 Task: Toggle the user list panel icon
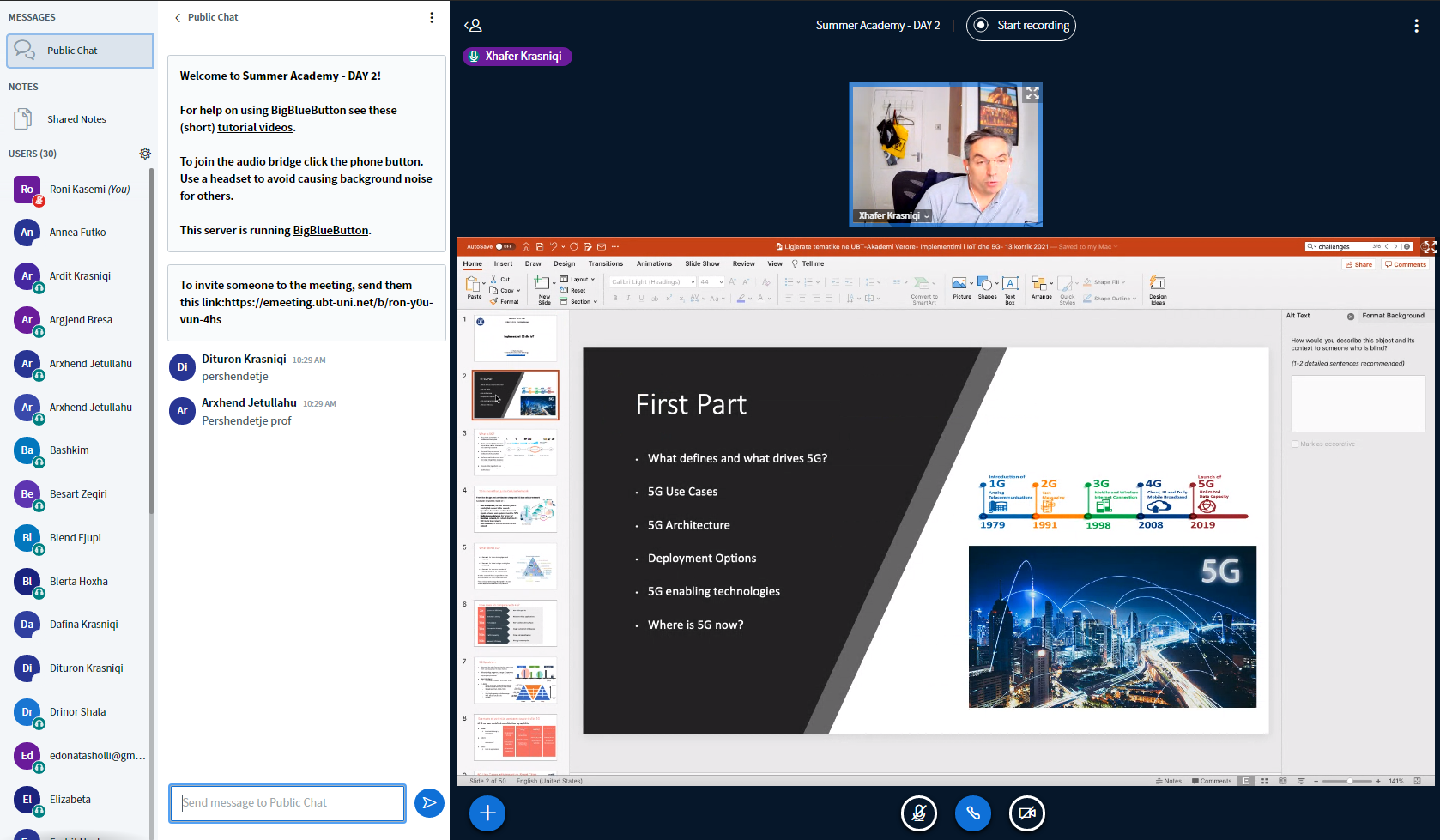point(474,26)
